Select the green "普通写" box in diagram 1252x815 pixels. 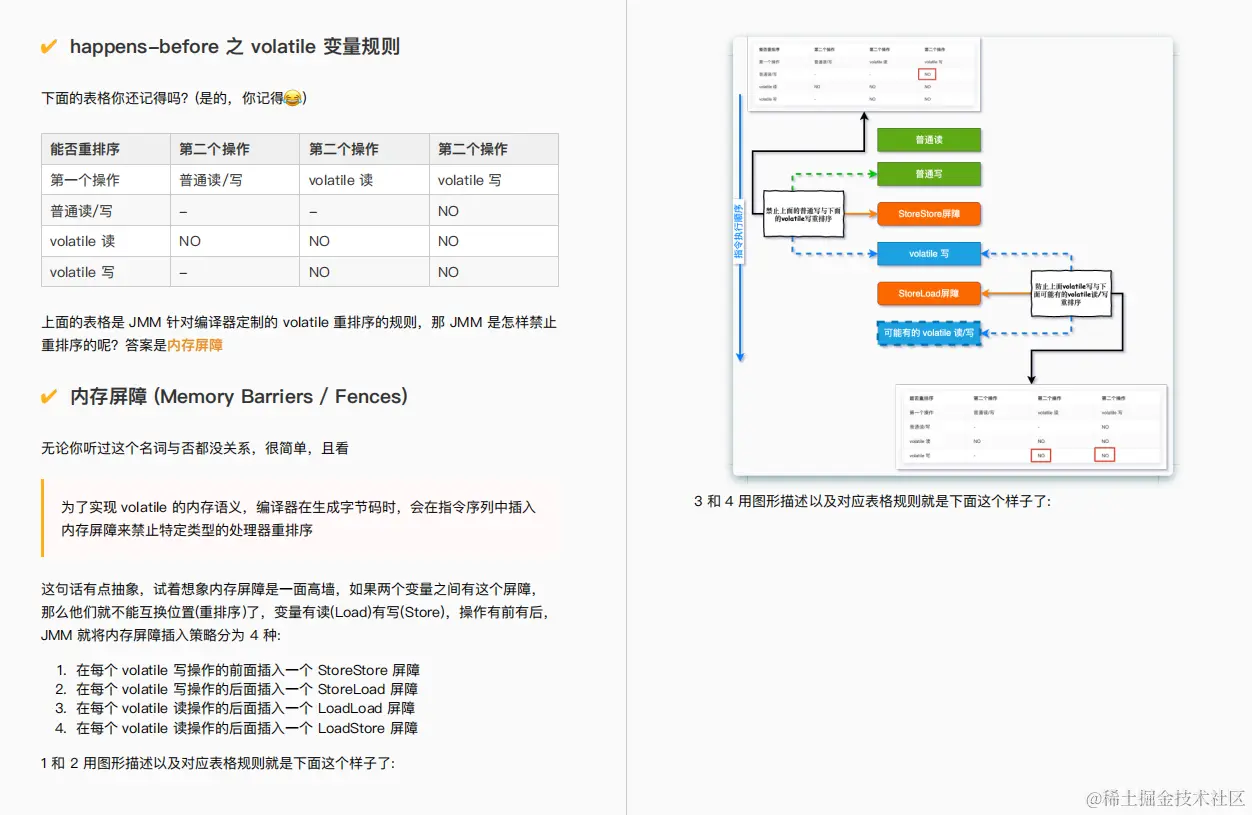(x=928, y=174)
